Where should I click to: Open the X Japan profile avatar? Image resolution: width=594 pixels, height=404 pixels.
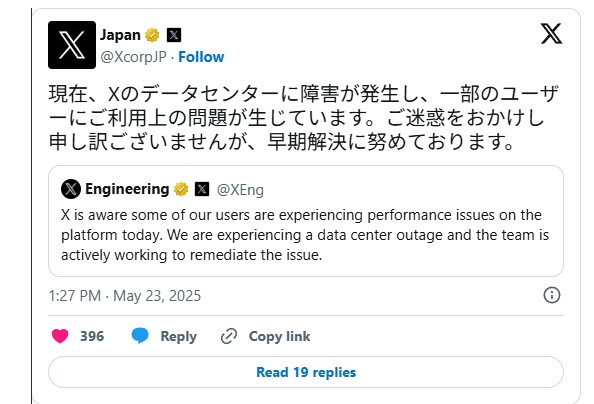pyautogui.click(x=72, y=45)
